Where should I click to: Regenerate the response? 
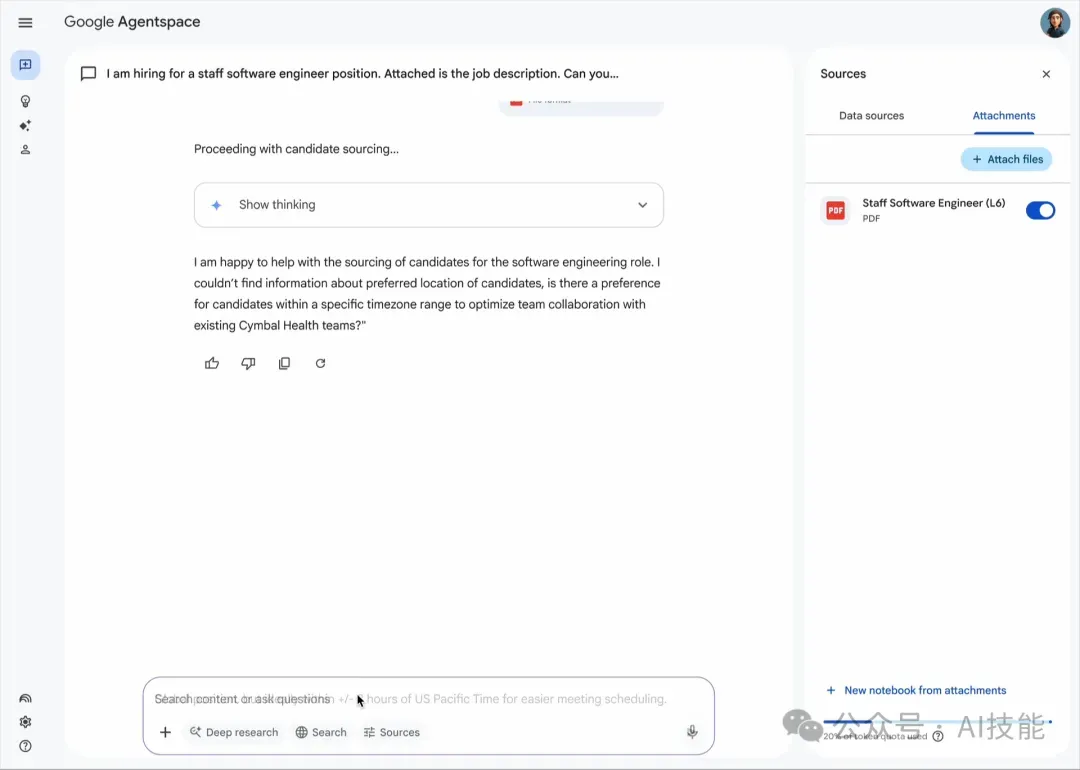(320, 363)
